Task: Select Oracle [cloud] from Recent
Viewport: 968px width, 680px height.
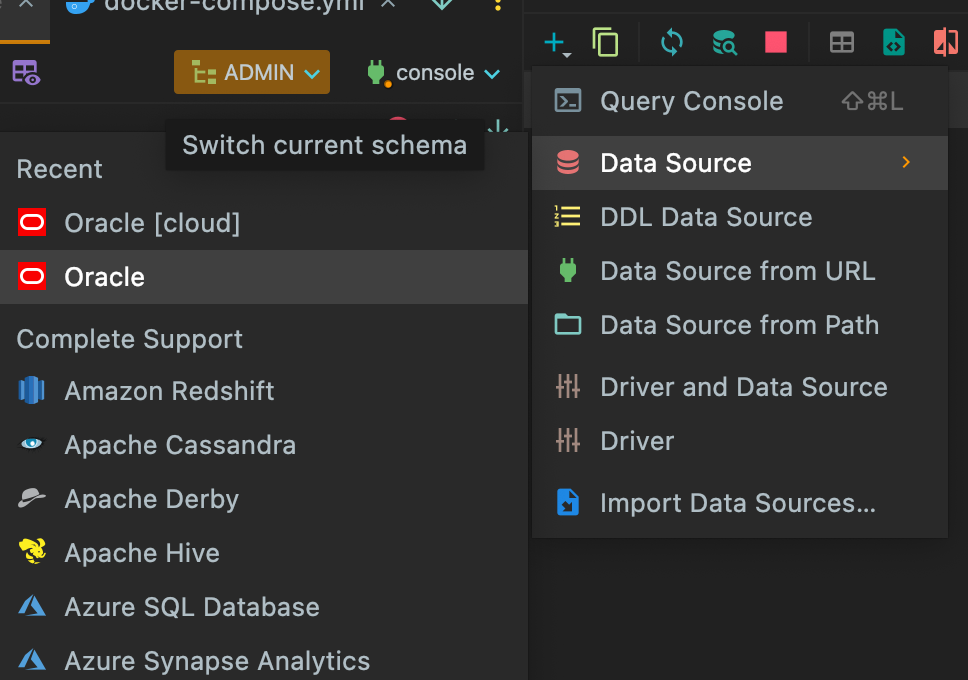Action: point(264,223)
